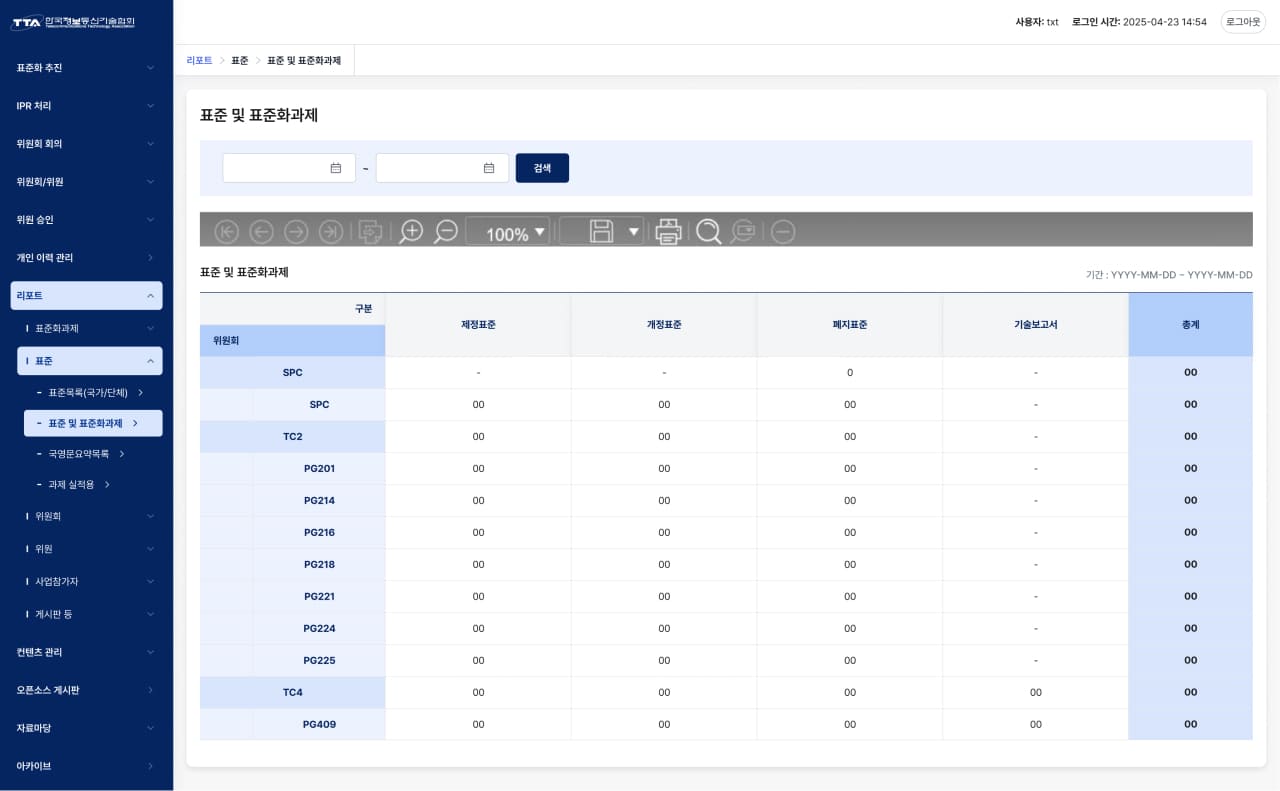The image size is (1280, 791).
Task: Click the search magnifier icon in report toolbar
Action: click(x=708, y=232)
